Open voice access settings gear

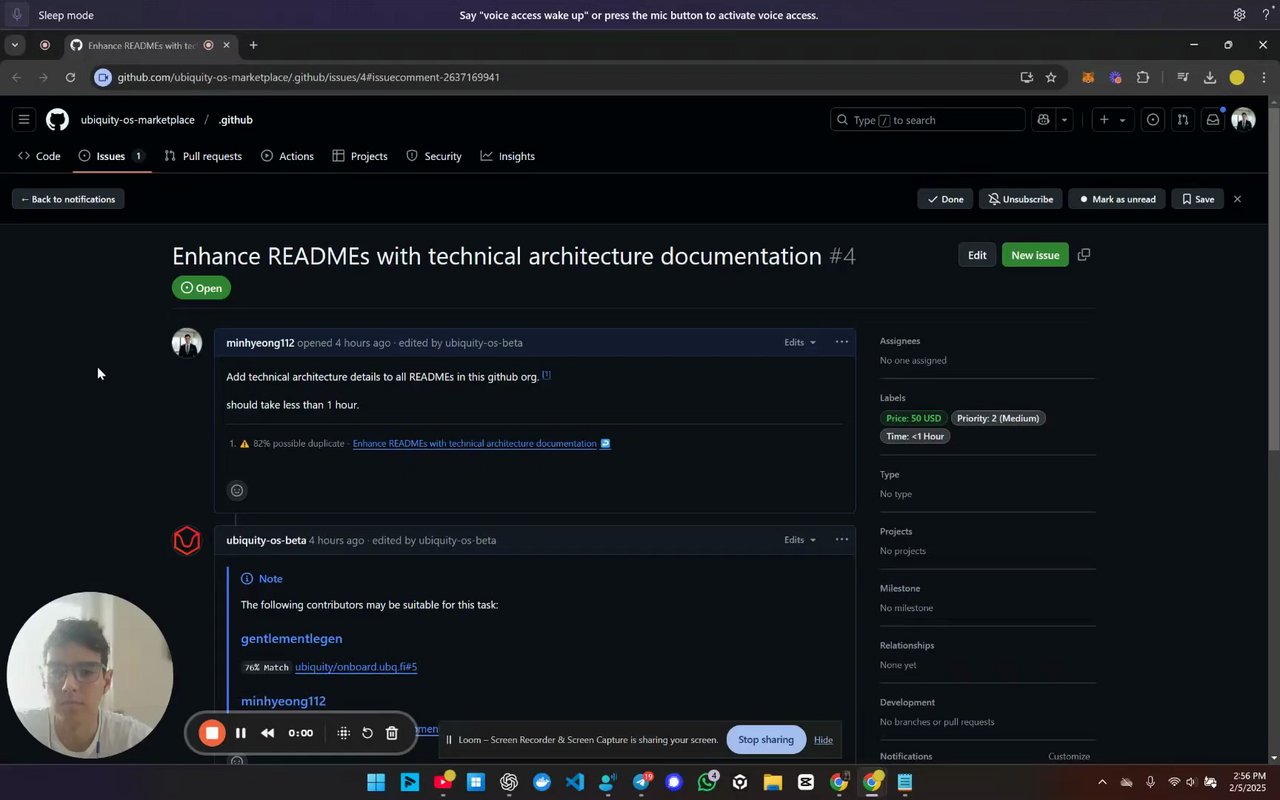[x=1239, y=15]
